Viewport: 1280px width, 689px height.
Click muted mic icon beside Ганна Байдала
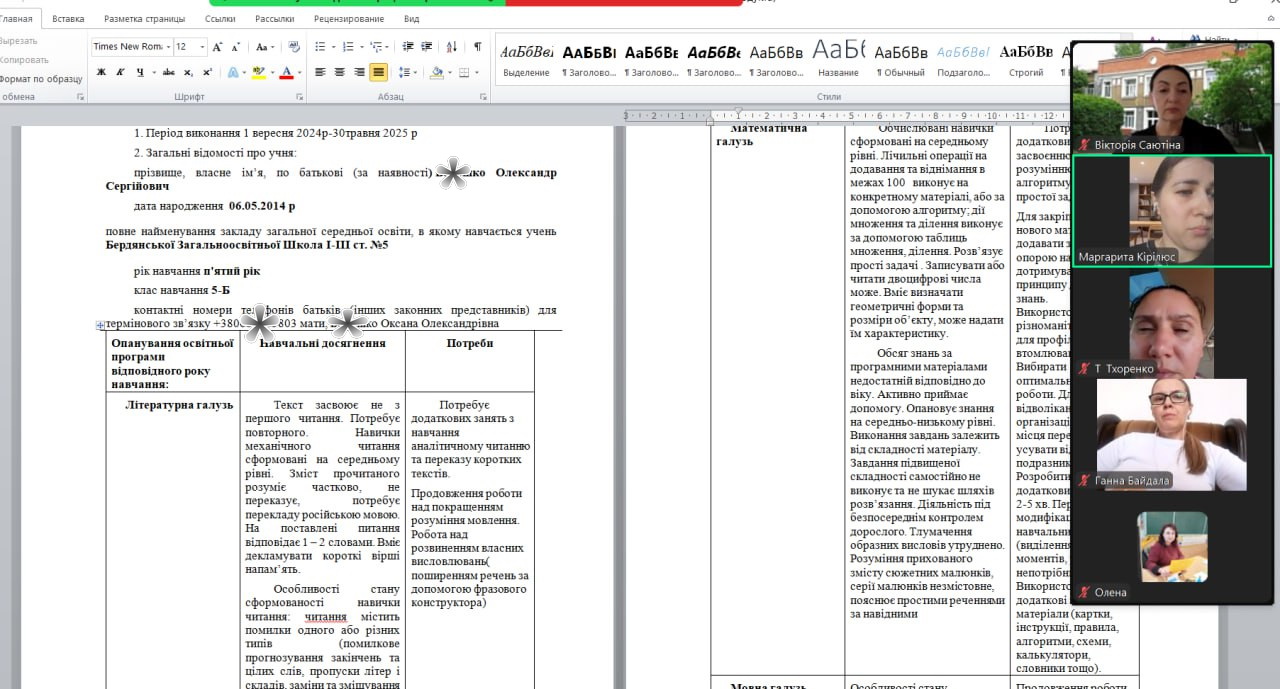click(1083, 481)
